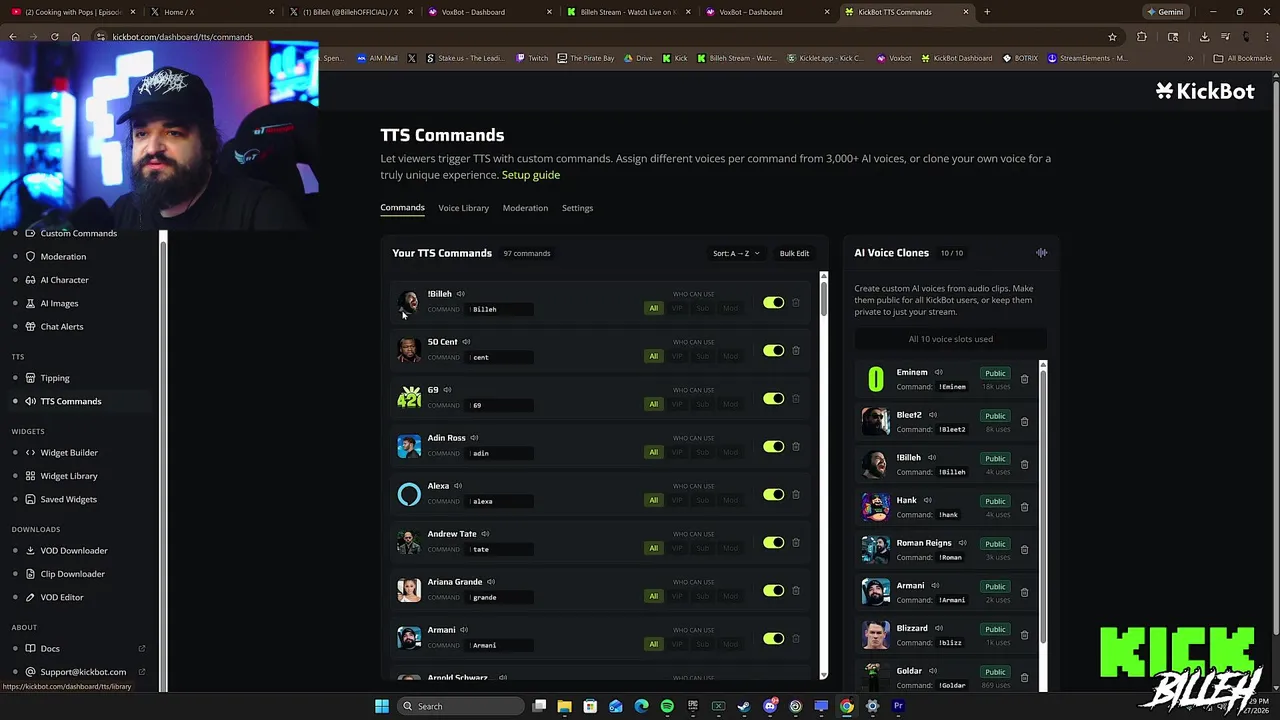Play the Alexa voice preview
Viewport: 1280px width, 720px height.
click(458, 486)
